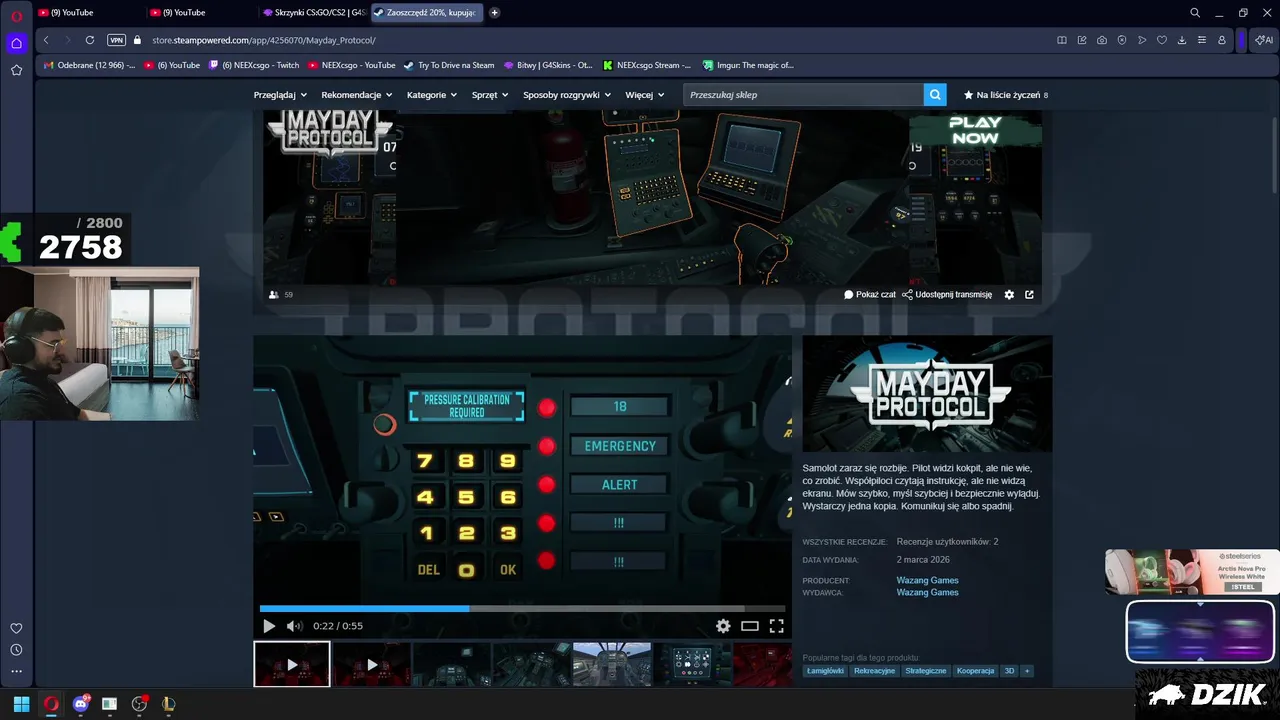Open Na liście życzeń wishlist

point(1006,95)
